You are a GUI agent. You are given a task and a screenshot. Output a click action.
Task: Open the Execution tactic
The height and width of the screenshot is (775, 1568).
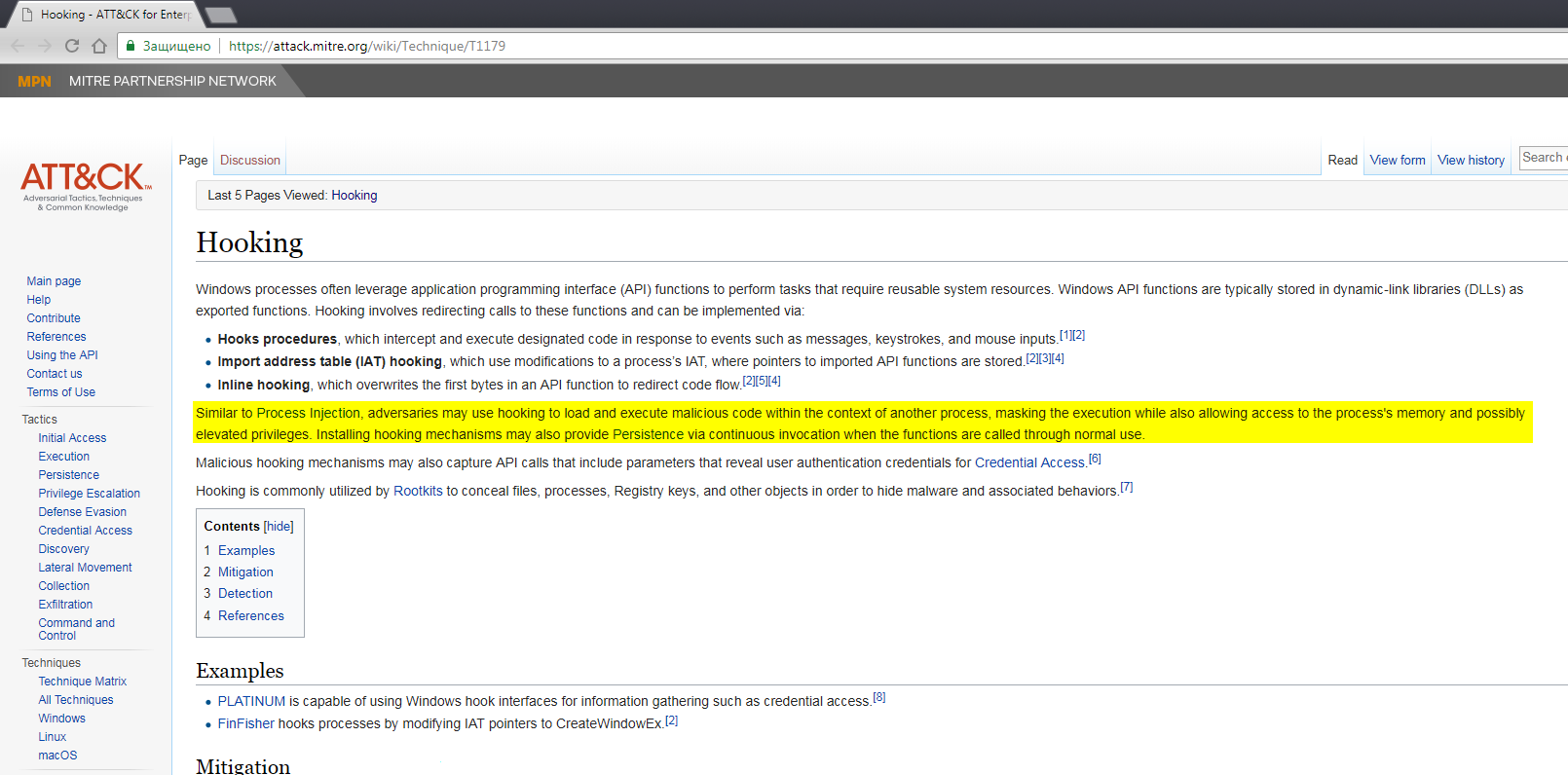coord(64,457)
